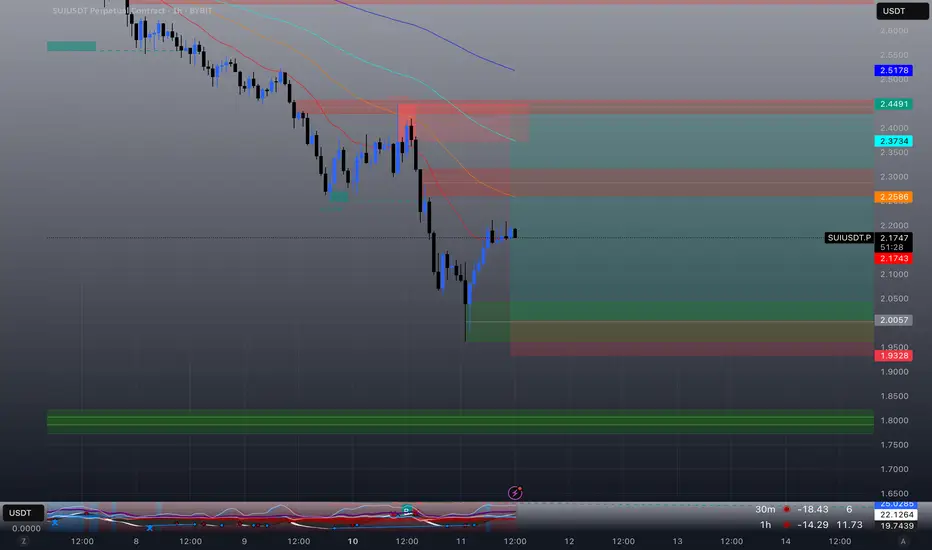932x550 pixels.
Task: Click the current price label 2.1747
Action: 893,238
